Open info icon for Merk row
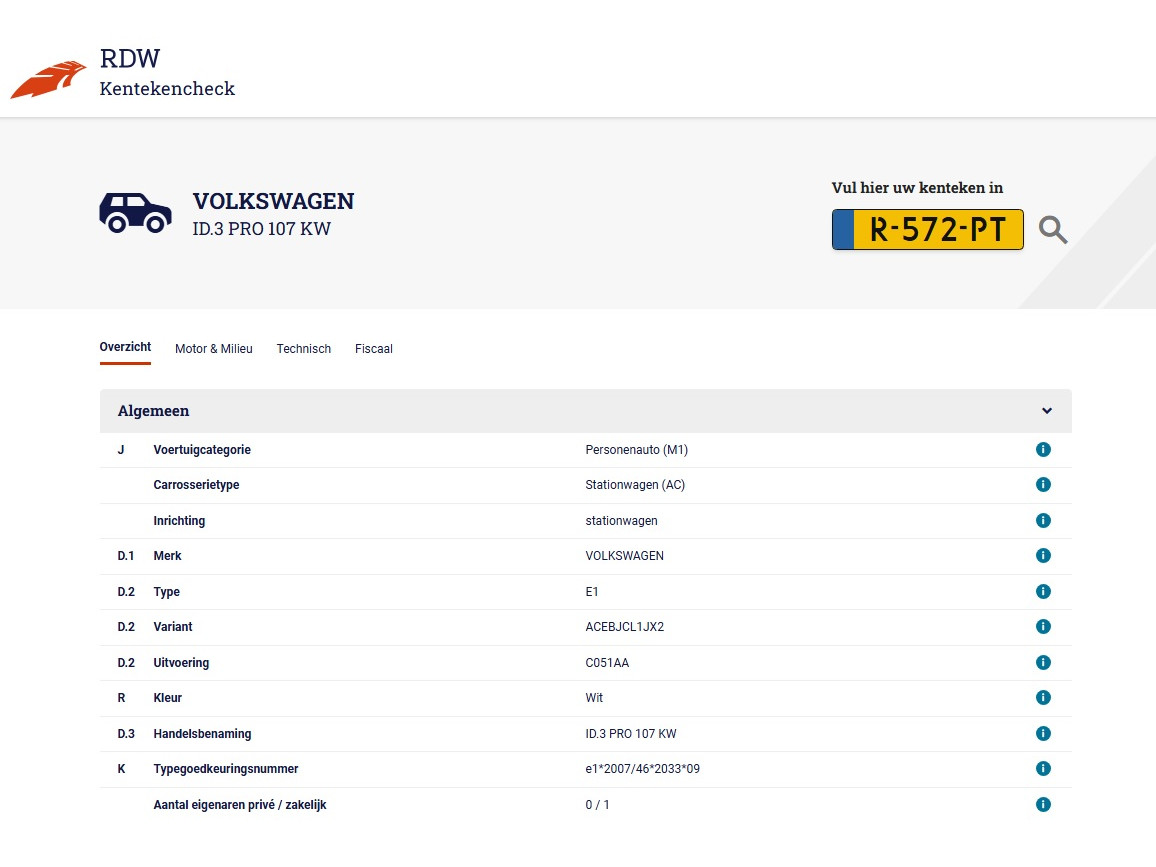 (1043, 555)
